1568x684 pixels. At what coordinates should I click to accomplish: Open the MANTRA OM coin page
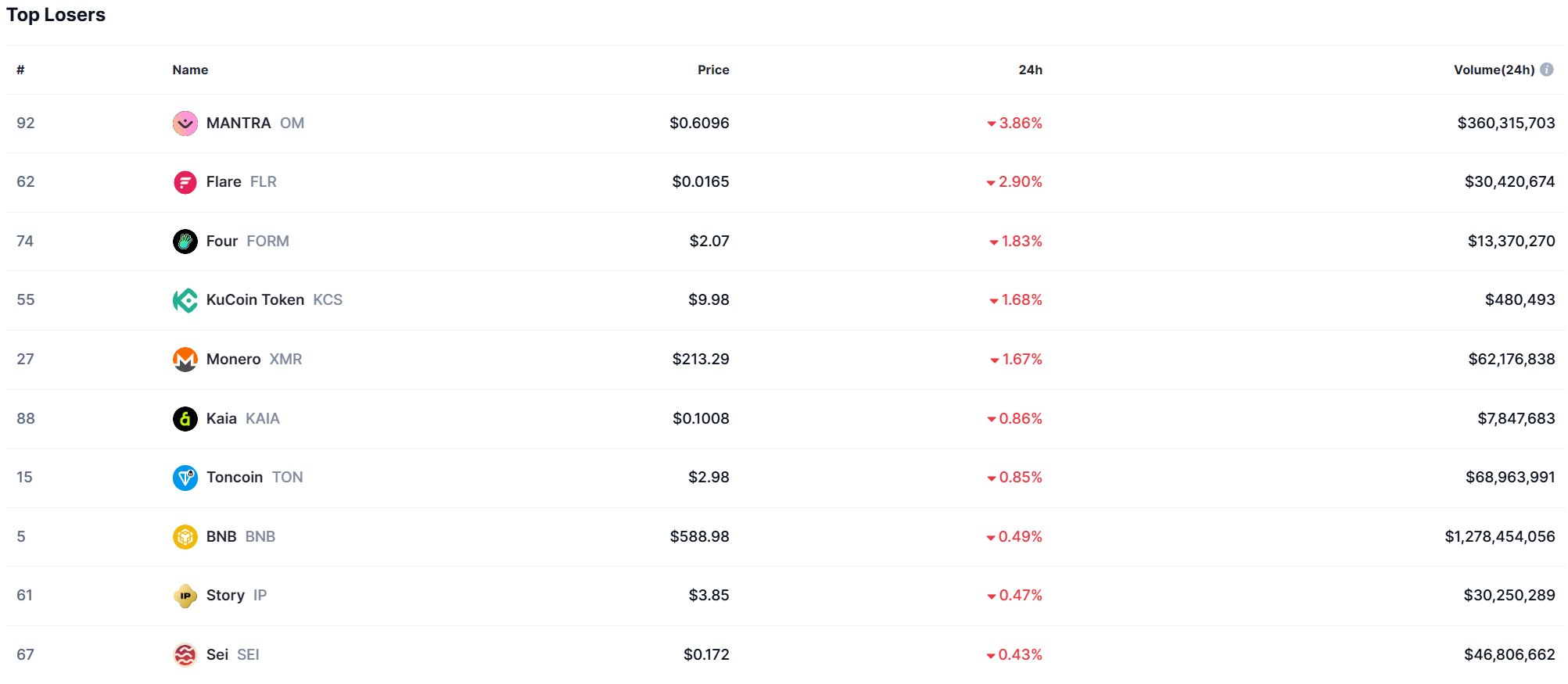(x=239, y=124)
